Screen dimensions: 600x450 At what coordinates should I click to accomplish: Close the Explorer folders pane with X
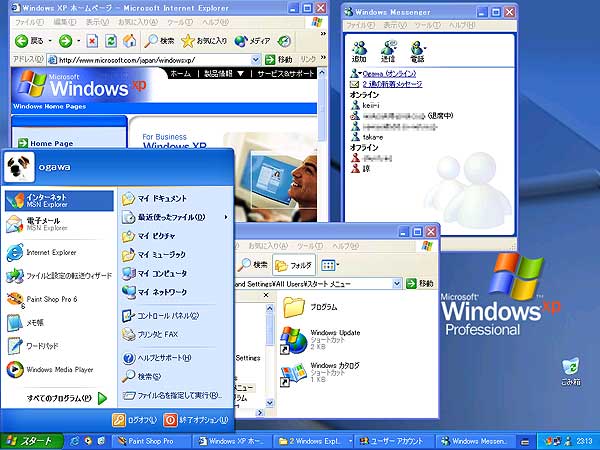[x=266, y=295]
